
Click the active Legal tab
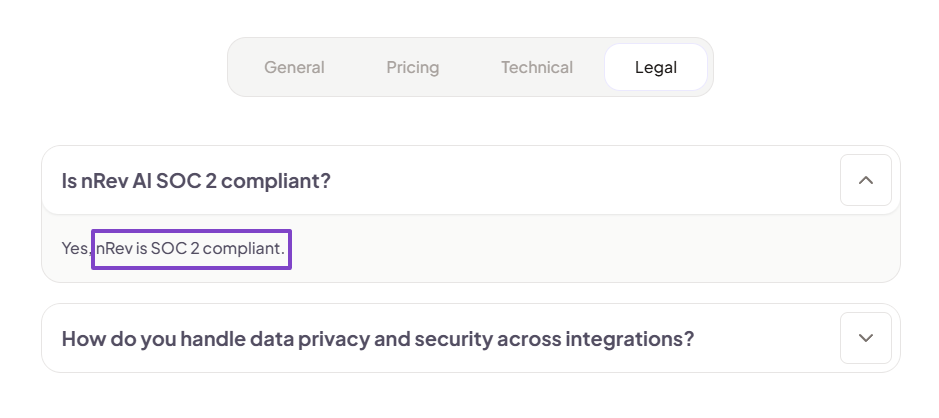coord(656,68)
